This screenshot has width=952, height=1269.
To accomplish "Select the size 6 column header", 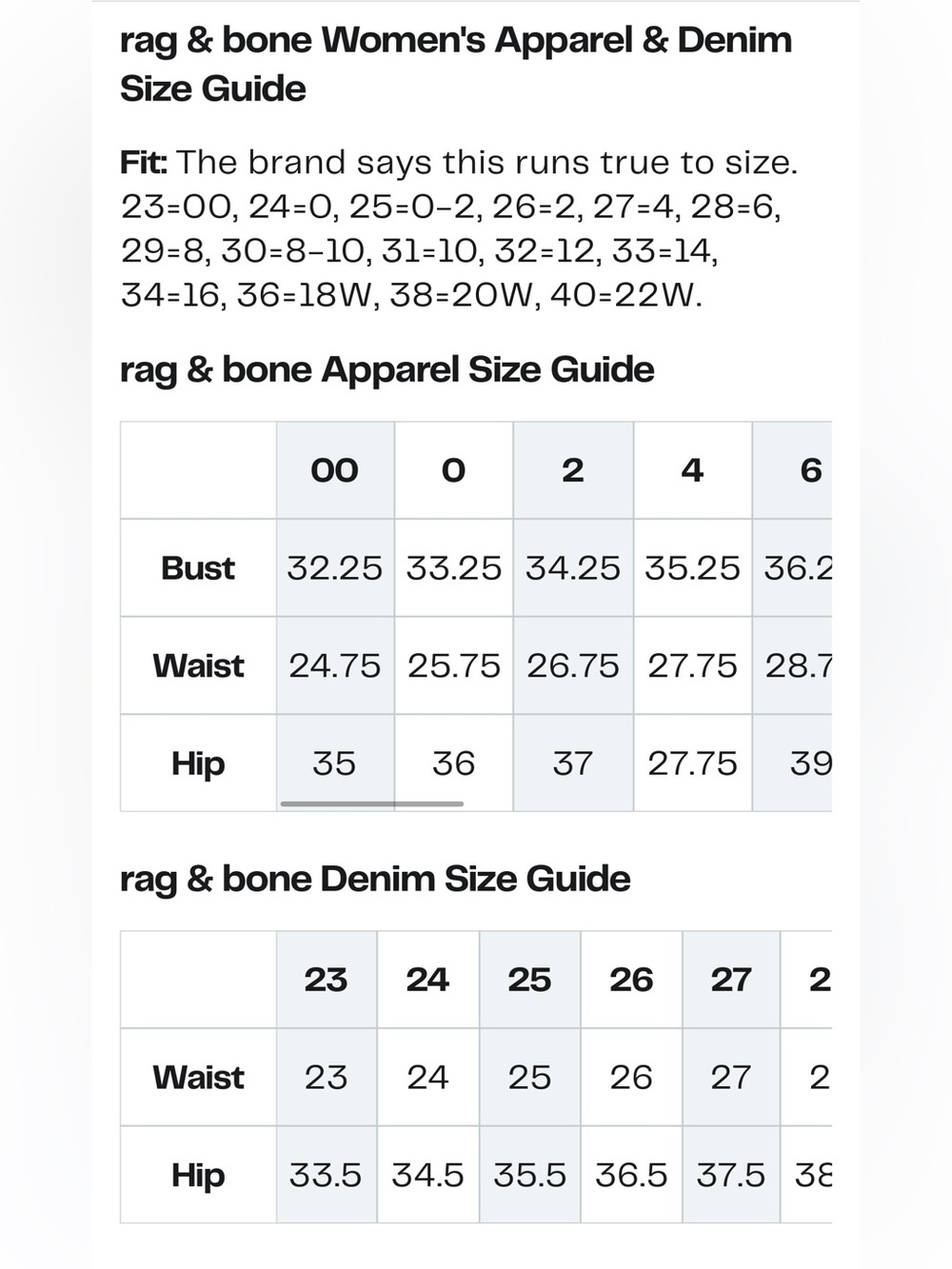I will click(793, 470).
